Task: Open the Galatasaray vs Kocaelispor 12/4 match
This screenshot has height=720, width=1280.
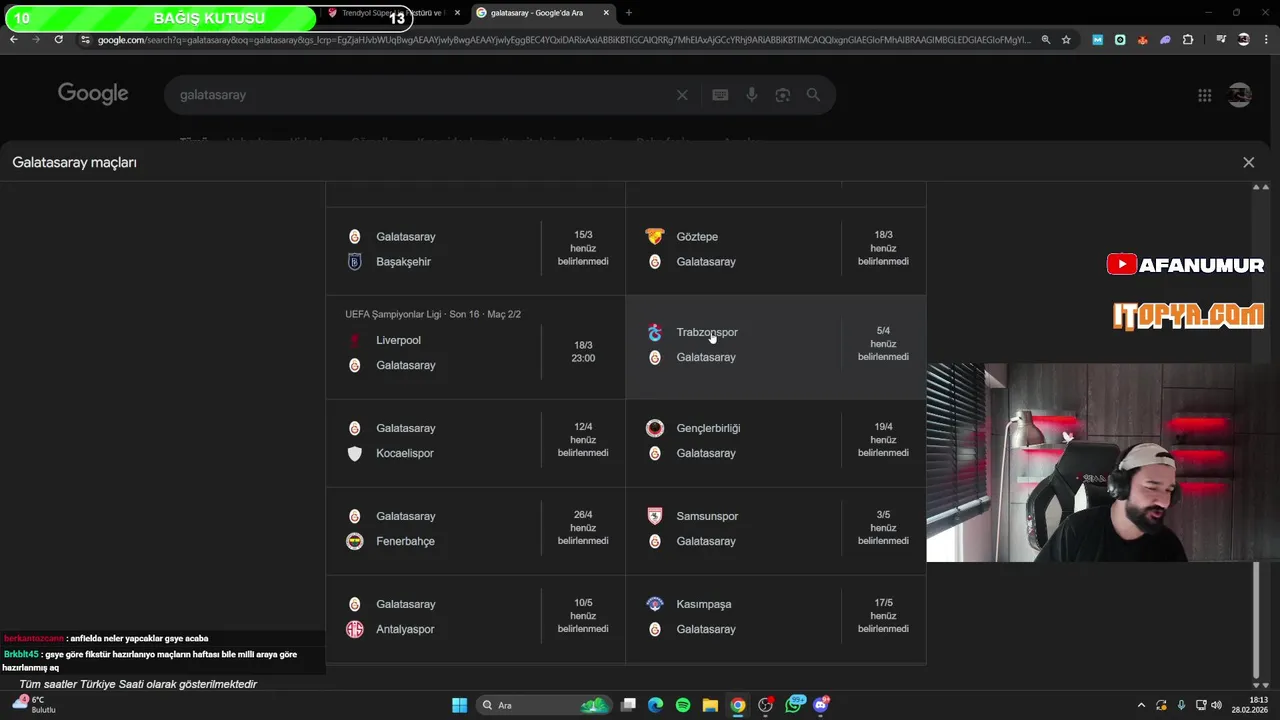Action: click(x=476, y=441)
